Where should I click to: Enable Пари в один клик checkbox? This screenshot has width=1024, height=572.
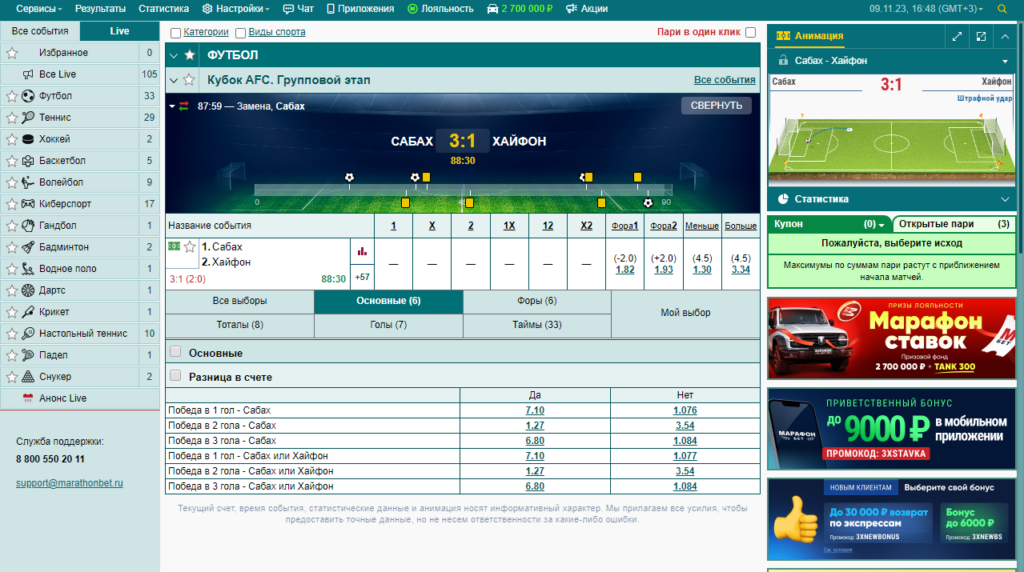coord(750,32)
